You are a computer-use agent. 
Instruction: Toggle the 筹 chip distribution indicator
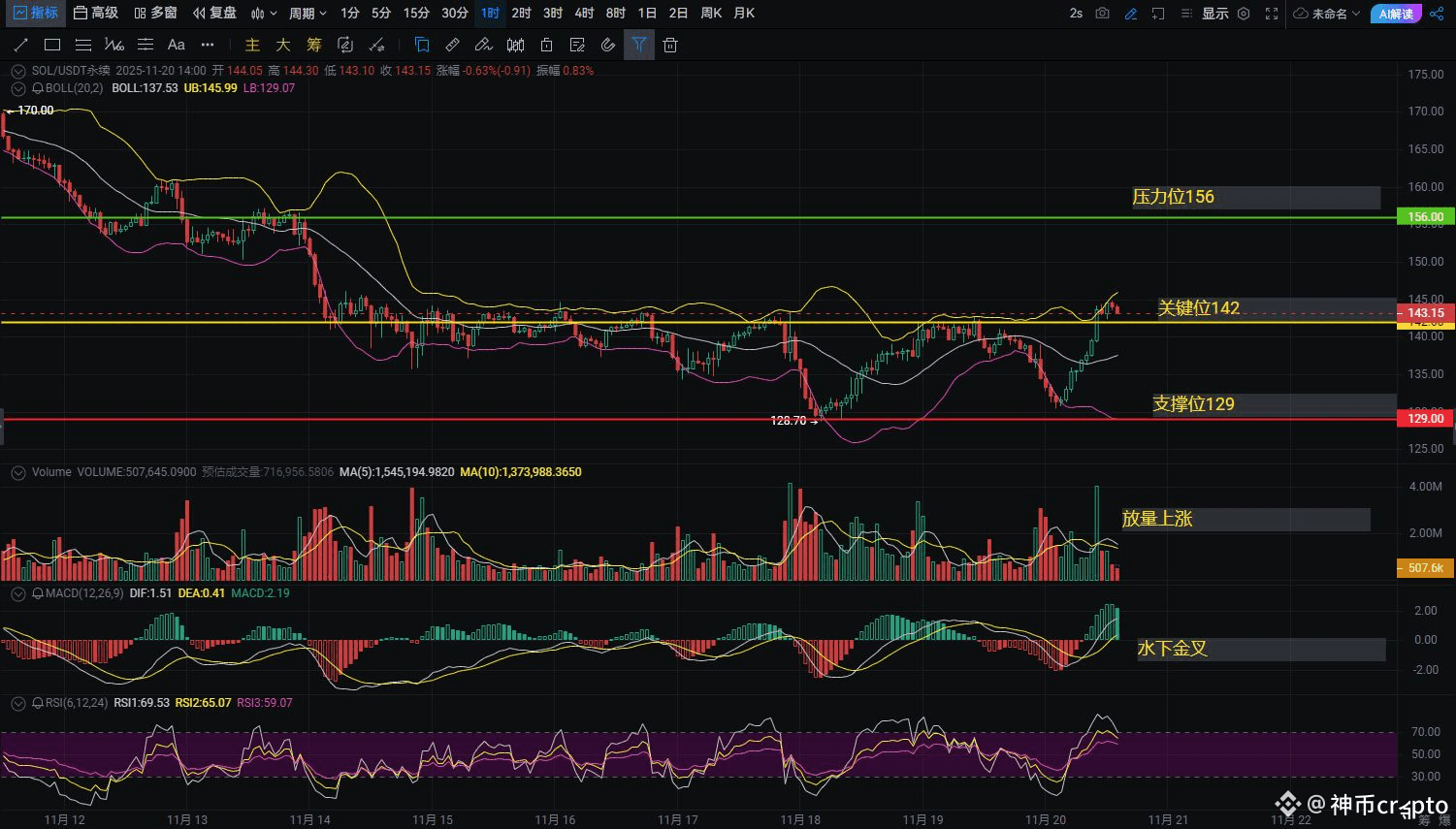tap(313, 45)
